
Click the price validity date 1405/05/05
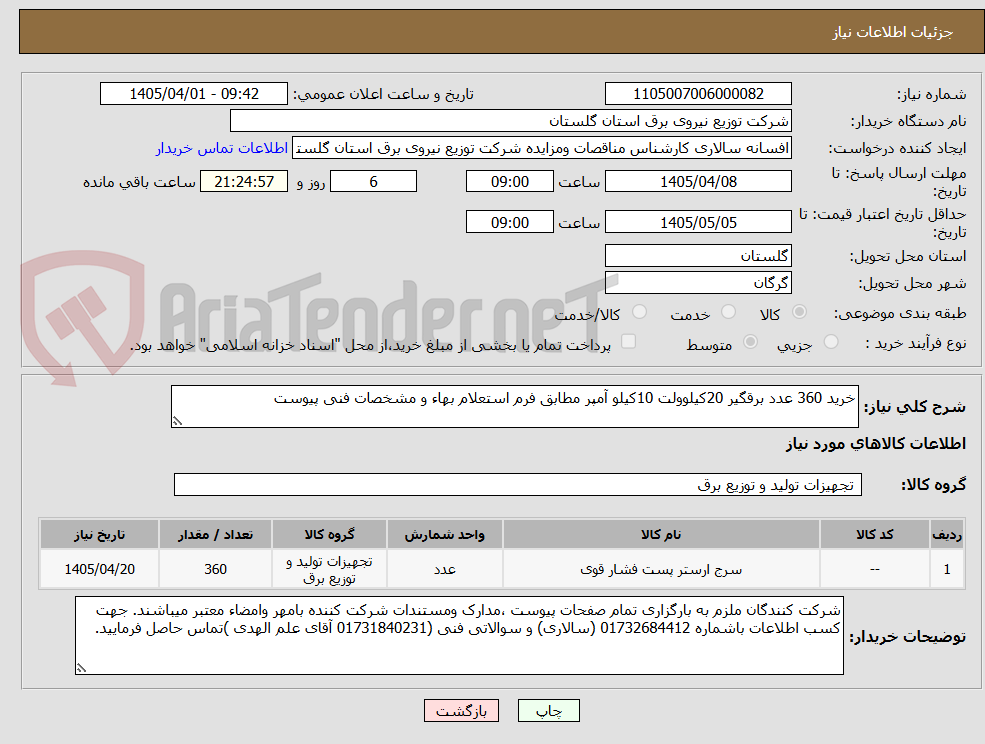(698, 222)
